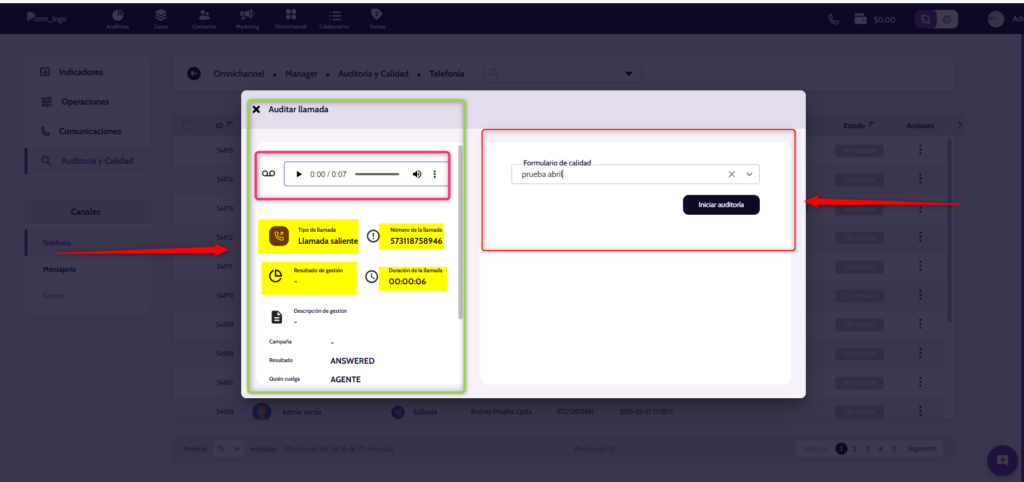Go back using the breadcrumb arrow icon

[x=194, y=73]
